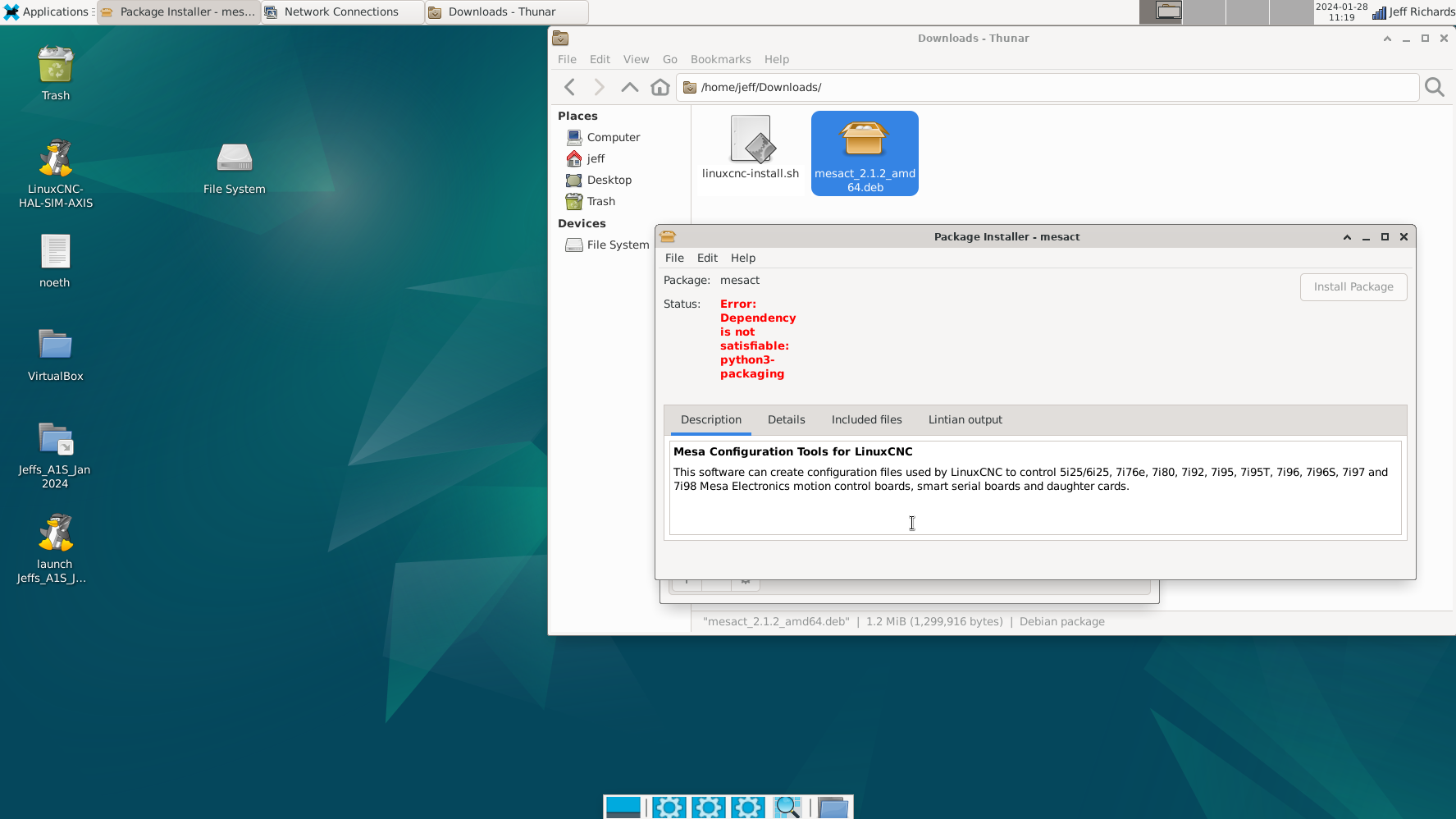Click the /home/jeff/Downloads/ location bar
The width and height of the screenshot is (1456, 819).
click(1047, 87)
